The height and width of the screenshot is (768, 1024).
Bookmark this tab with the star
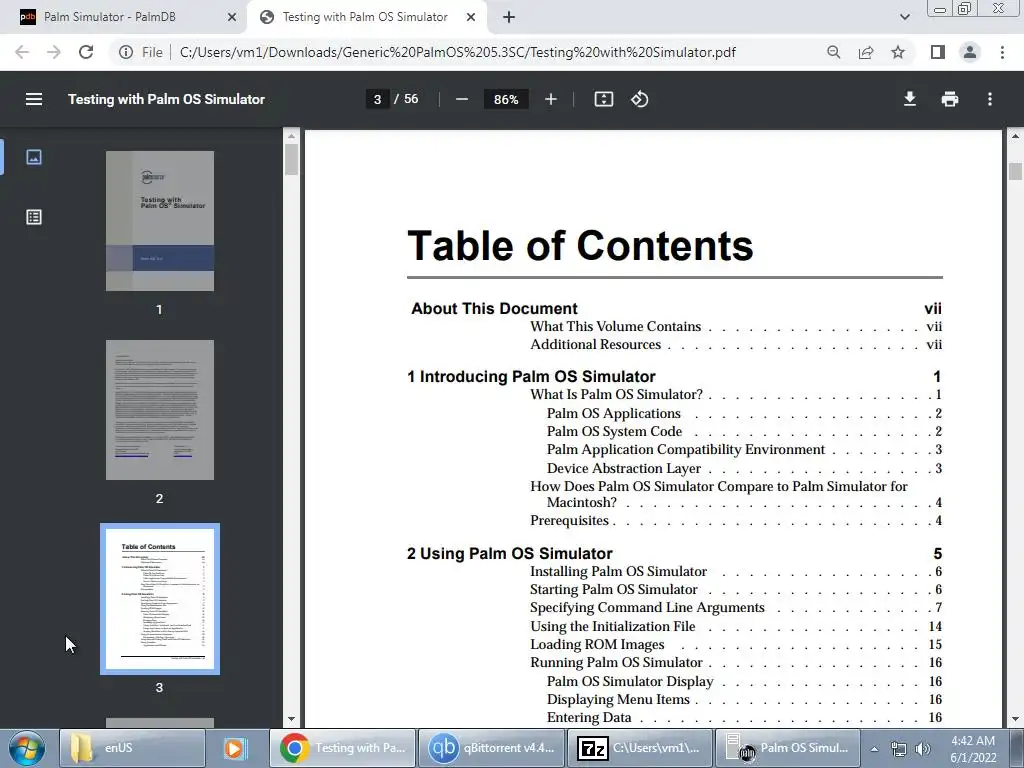point(898,52)
